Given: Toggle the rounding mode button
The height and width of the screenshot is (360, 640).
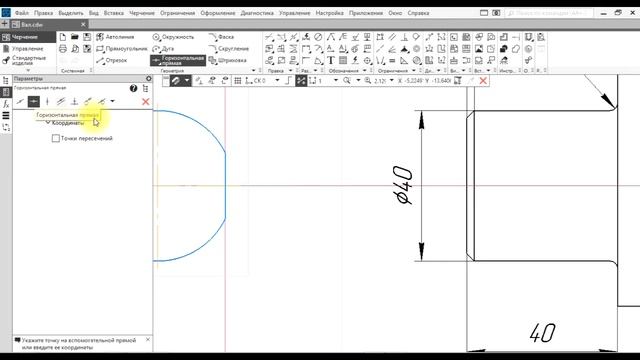Looking at the screenshot, I should (301, 81).
